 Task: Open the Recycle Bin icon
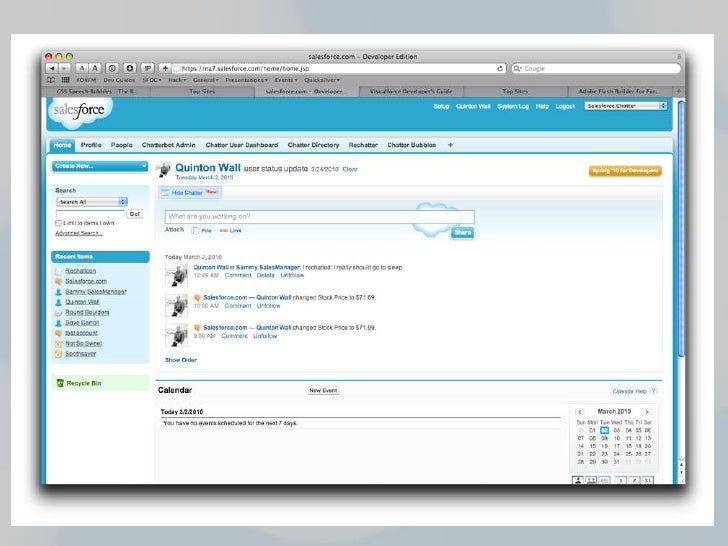click(60, 383)
